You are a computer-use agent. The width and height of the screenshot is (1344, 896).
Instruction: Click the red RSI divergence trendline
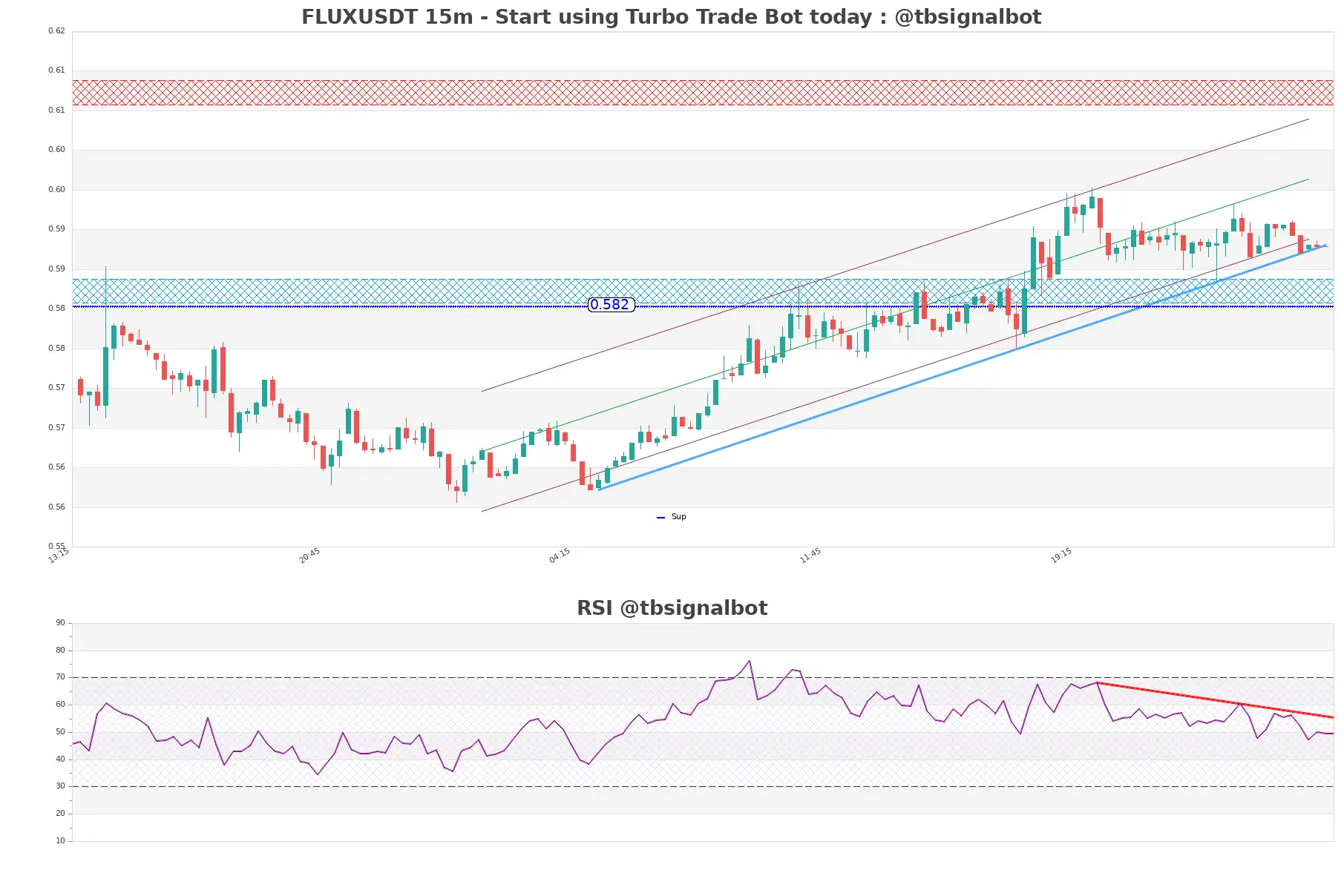pyautogui.click(x=1215, y=700)
